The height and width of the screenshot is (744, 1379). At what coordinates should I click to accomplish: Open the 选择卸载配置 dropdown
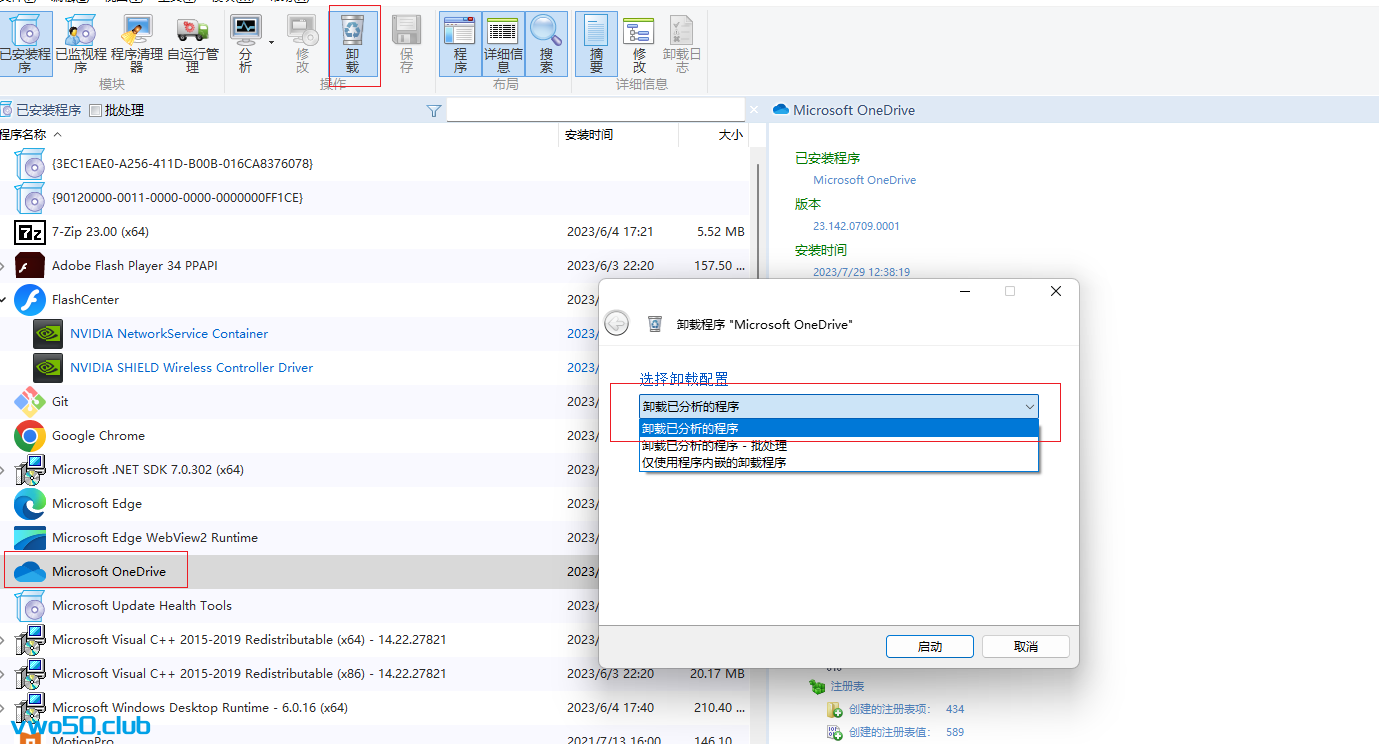pos(1029,406)
